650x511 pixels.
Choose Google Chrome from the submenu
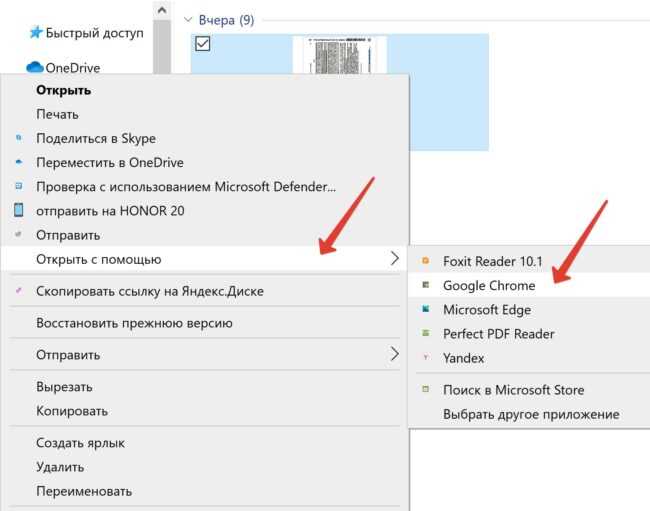(489, 286)
